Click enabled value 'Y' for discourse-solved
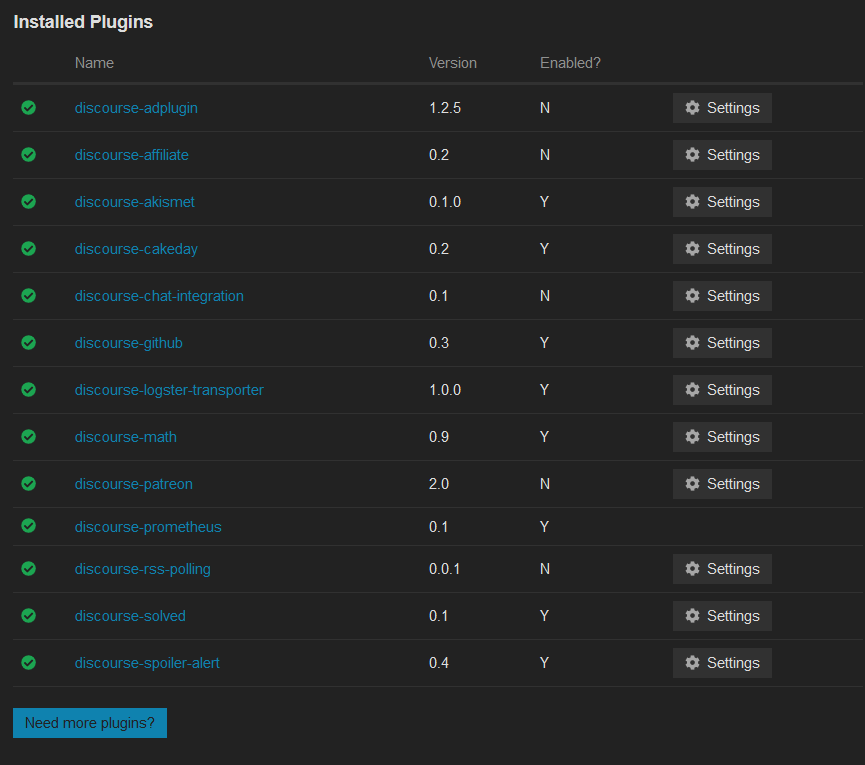The height and width of the screenshot is (765, 865). (x=544, y=616)
